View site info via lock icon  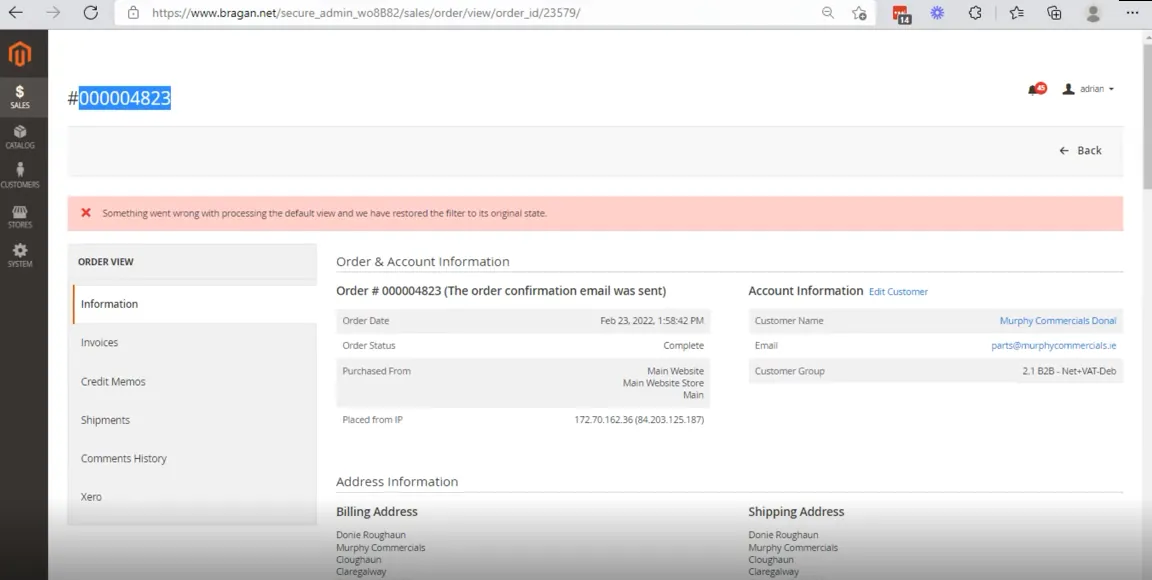[132, 12]
